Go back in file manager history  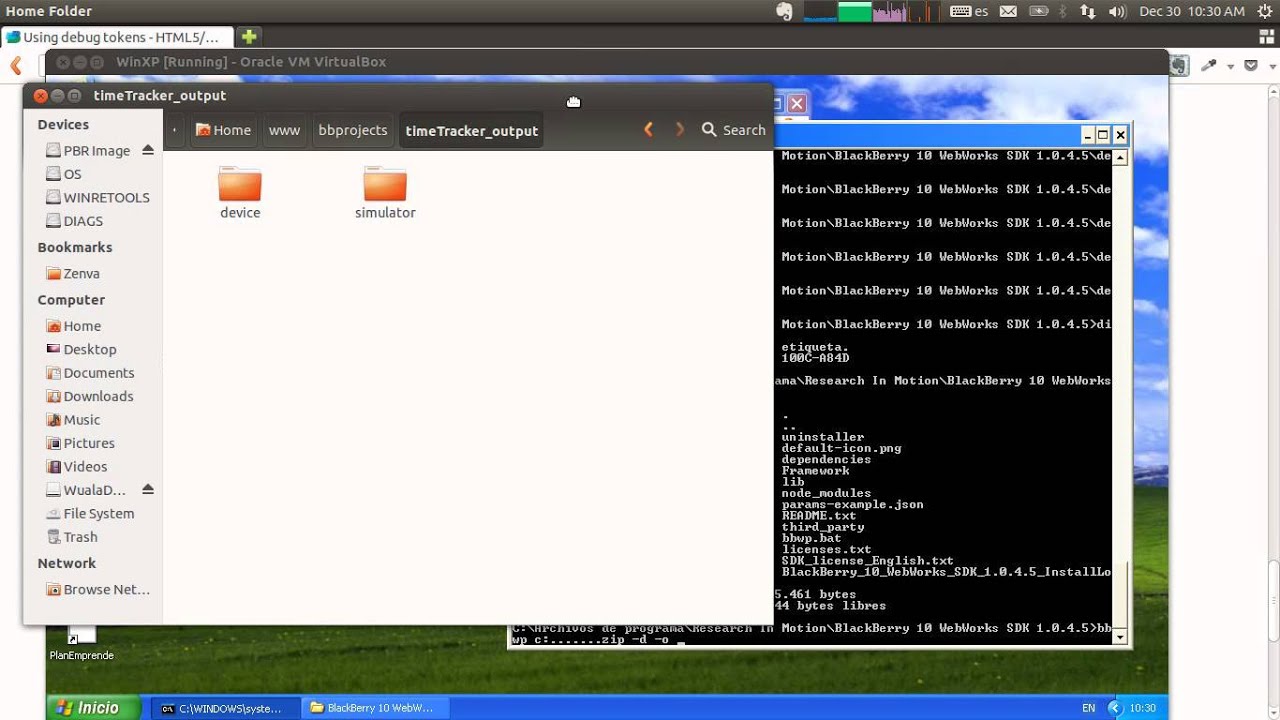click(648, 130)
